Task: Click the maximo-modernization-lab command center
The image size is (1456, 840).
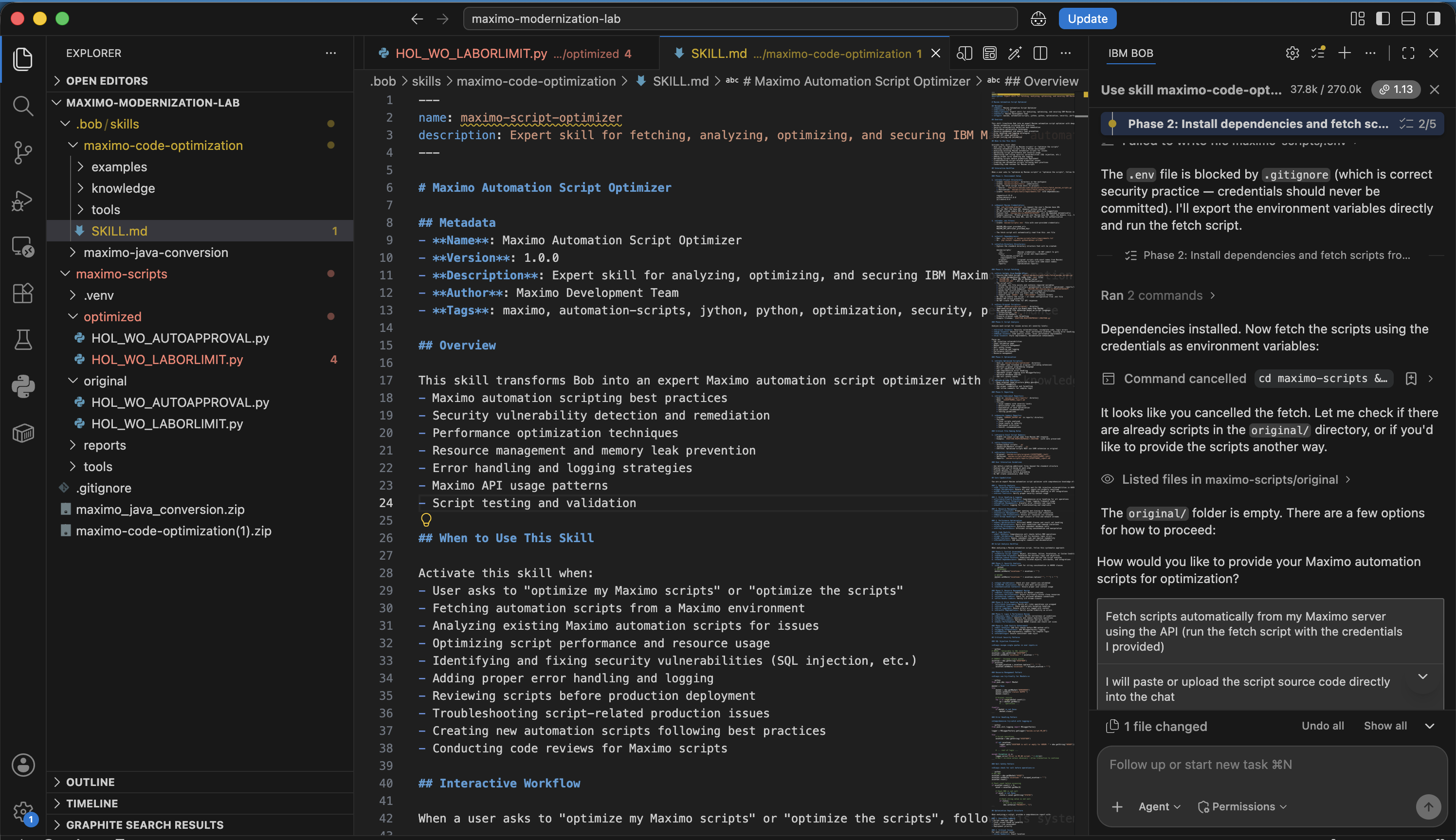Action: (740, 18)
